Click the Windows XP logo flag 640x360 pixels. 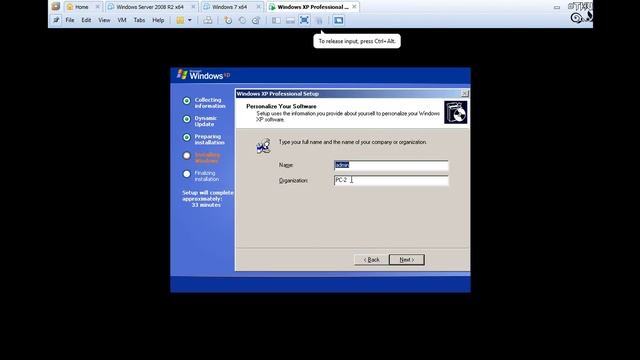[x=182, y=74]
